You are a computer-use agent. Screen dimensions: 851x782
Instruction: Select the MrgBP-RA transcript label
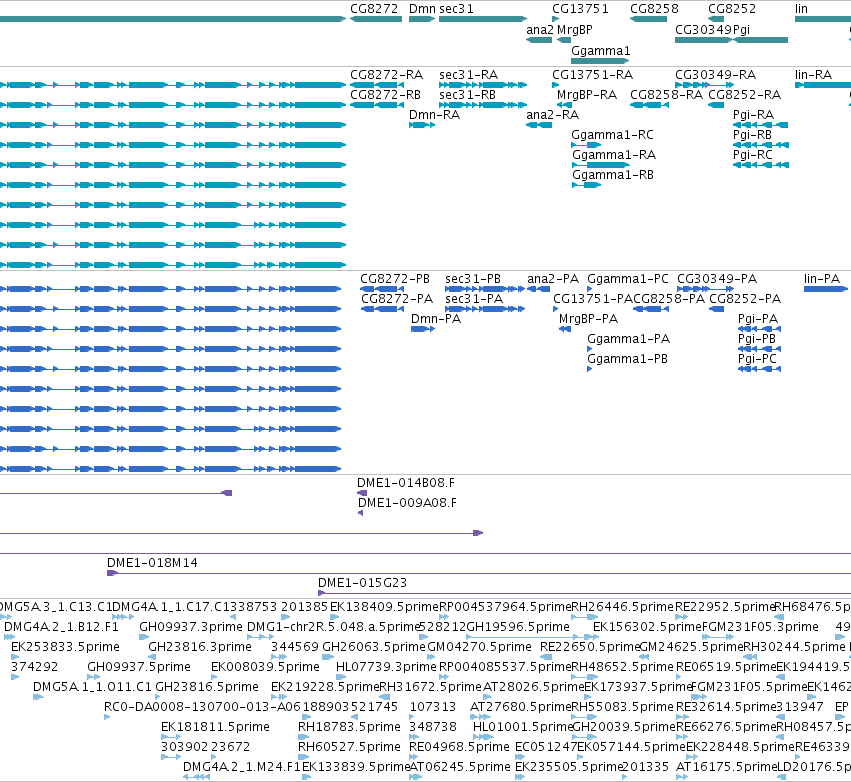pos(587,94)
